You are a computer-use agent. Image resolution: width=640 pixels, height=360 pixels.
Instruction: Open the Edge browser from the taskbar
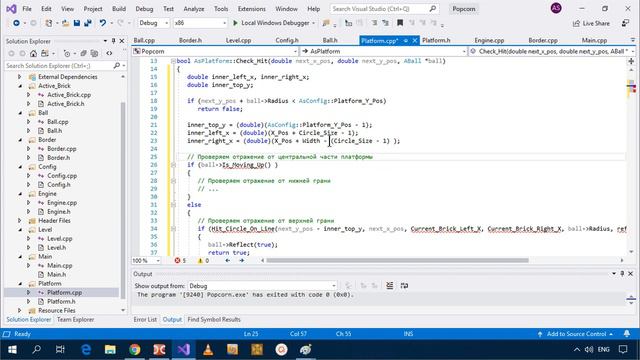(86, 350)
